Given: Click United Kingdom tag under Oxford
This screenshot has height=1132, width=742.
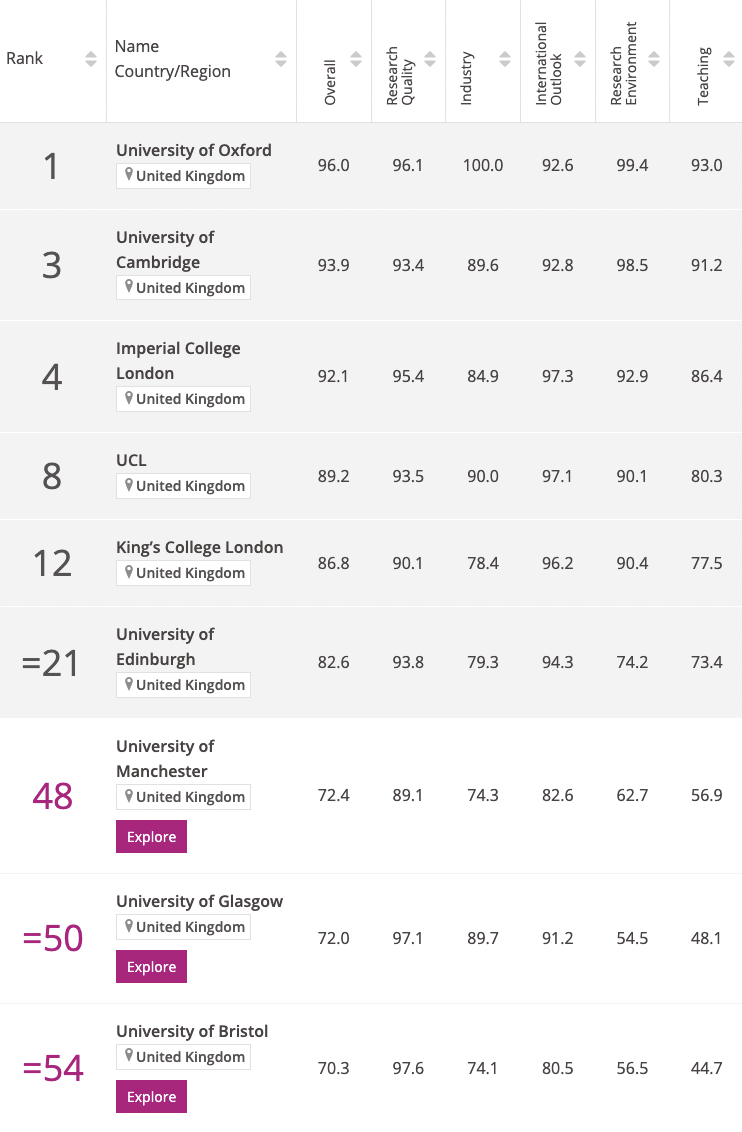Looking at the screenshot, I should (x=183, y=176).
